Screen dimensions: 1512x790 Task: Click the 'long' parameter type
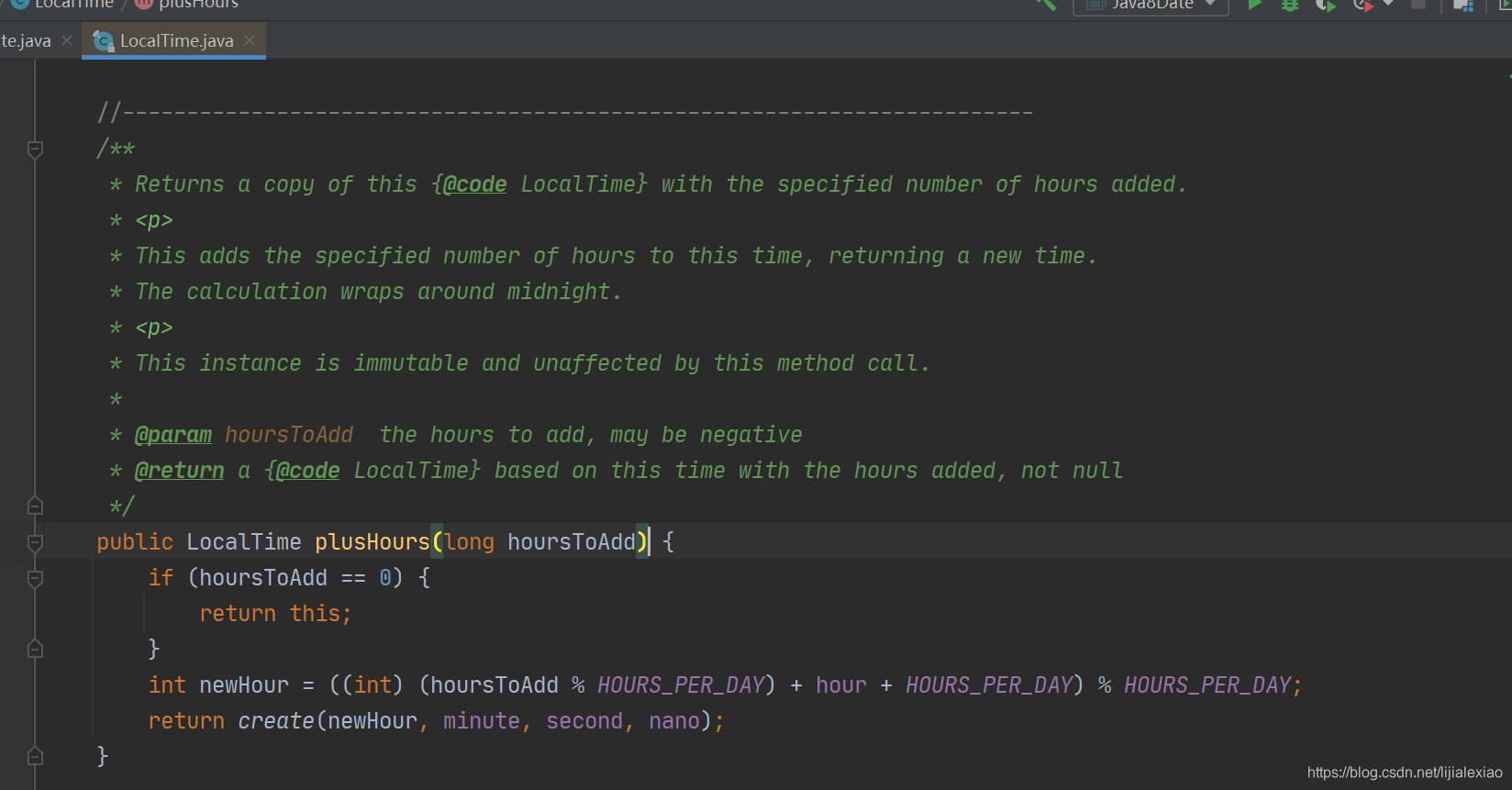[x=470, y=542]
